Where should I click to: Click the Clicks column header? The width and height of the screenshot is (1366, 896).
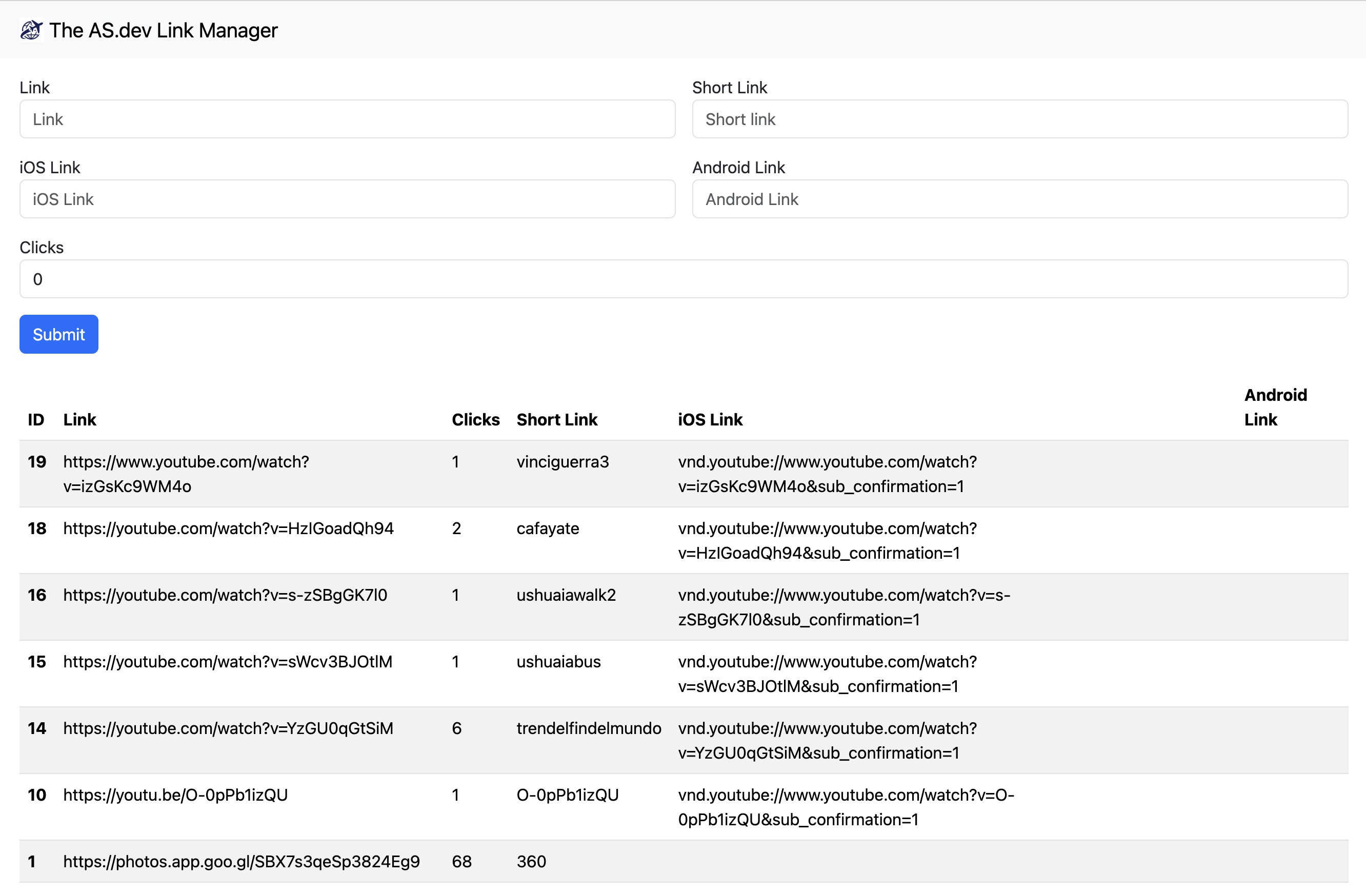coord(475,419)
